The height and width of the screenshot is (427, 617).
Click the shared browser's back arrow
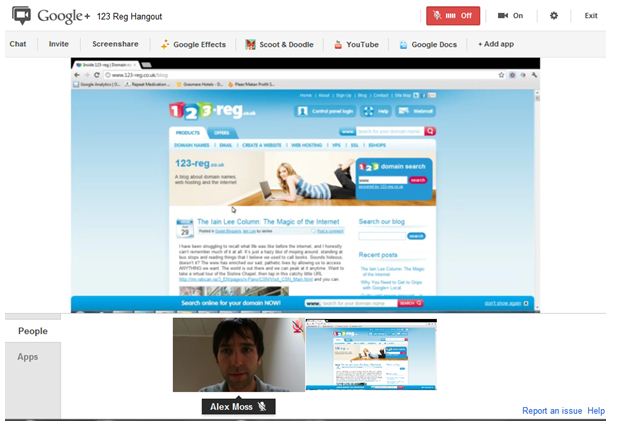tap(77, 75)
